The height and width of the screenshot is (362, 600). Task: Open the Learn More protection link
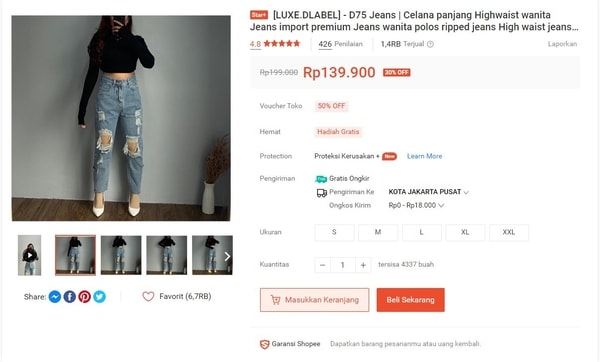[424, 156]
